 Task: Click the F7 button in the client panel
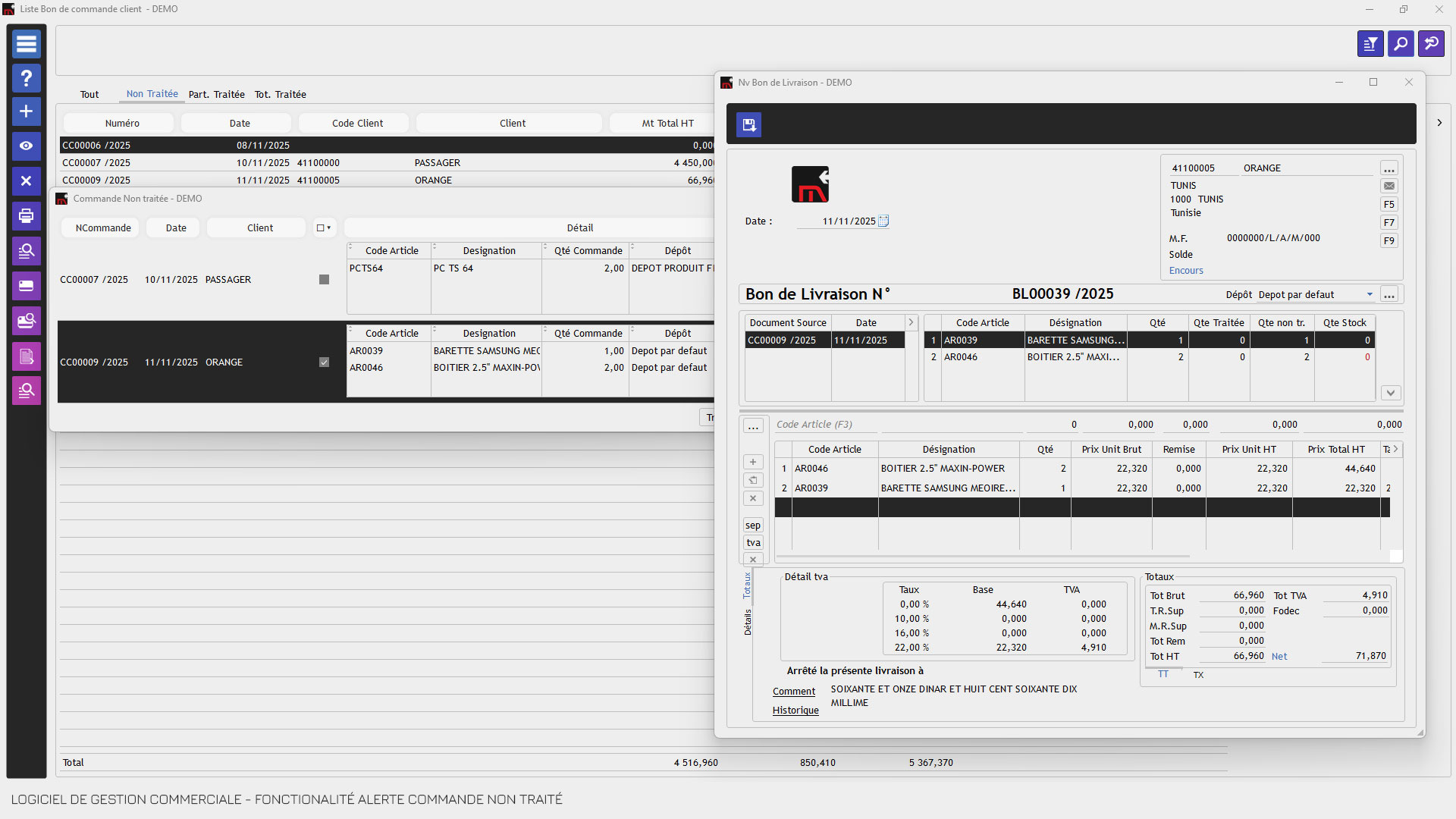pos(1389,223)
